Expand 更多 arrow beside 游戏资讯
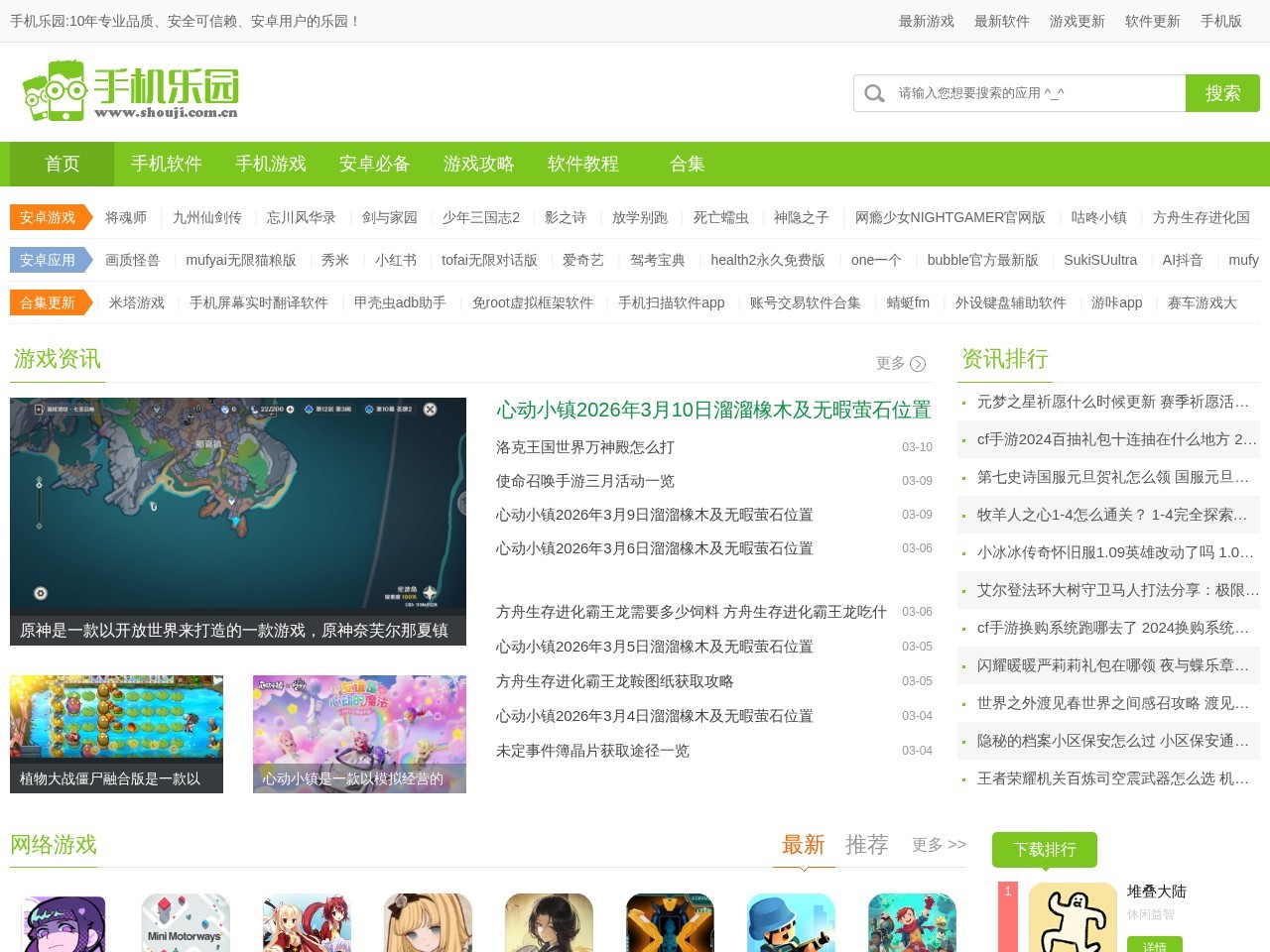Screen dimensions: 1270x952 918,364
